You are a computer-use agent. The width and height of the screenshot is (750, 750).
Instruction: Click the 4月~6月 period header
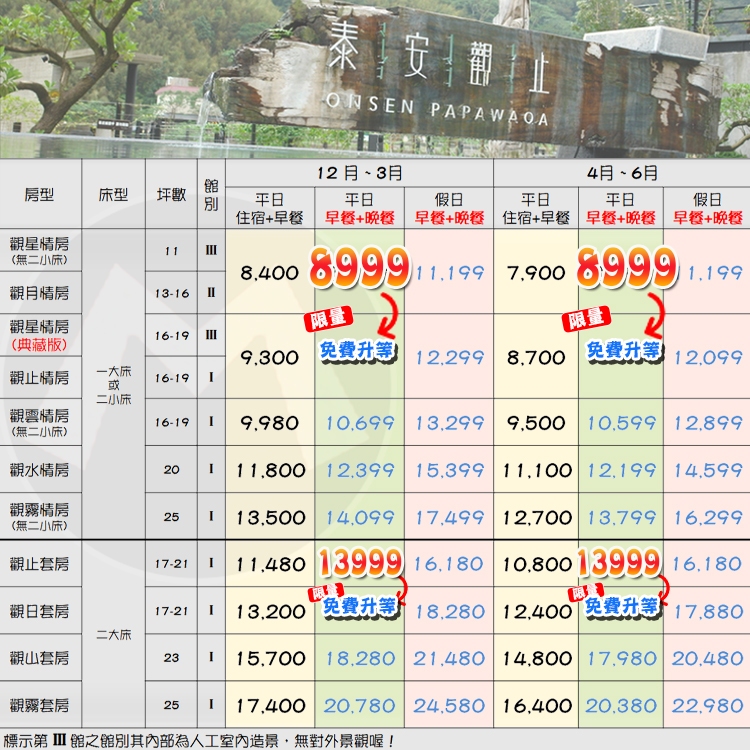click(x=622, y=173)
